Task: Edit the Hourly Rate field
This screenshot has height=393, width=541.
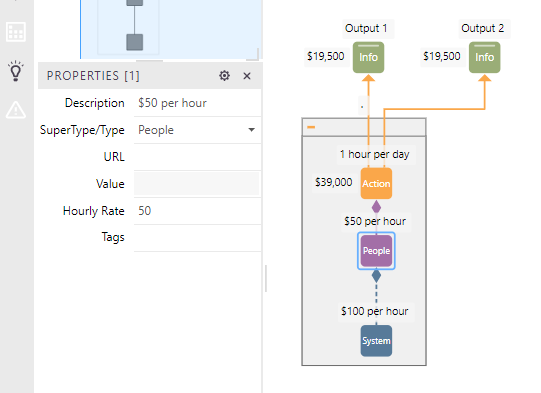Action: tap(197, 211)
